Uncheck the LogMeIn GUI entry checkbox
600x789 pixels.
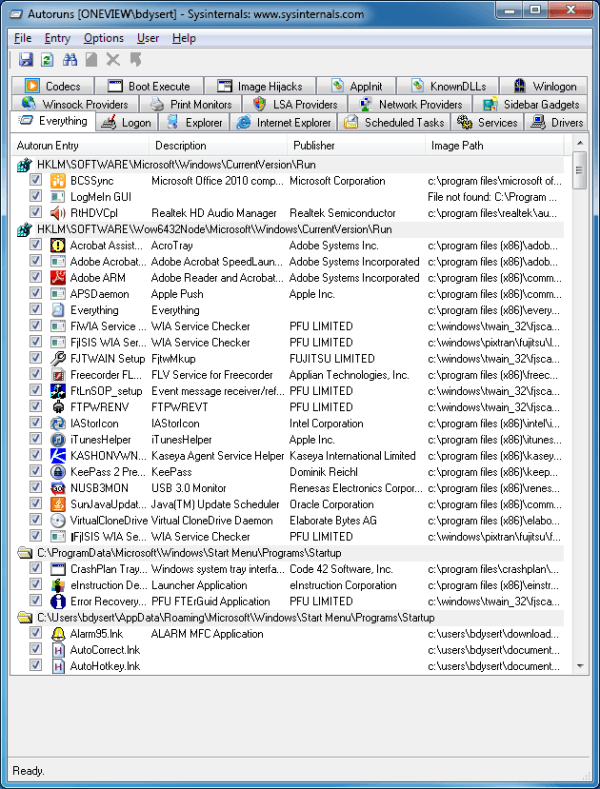(x=35, y=196)
